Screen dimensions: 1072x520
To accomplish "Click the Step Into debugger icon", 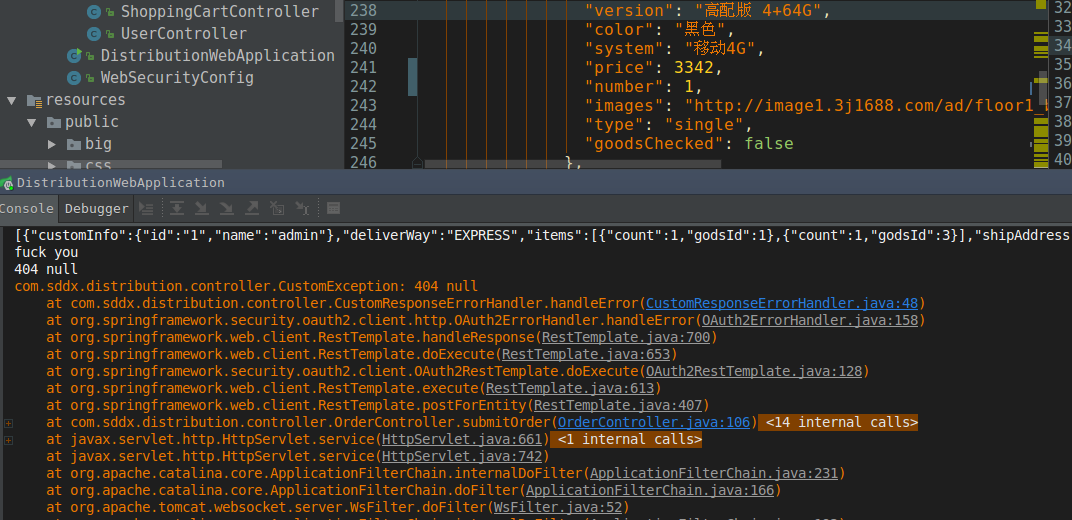I will pos(202,208).
